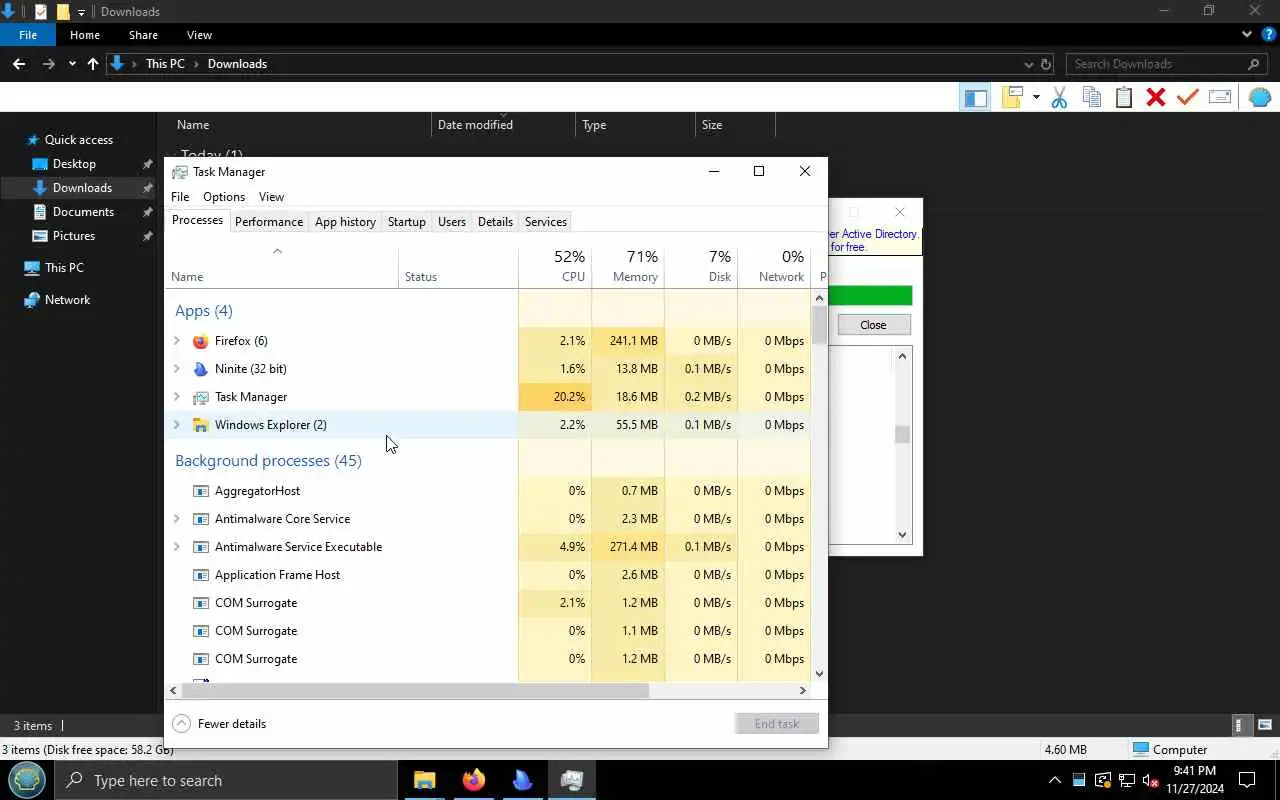Image resolution: width=1280 pixels, height=800 pixels.
Task: Switch Explorer to large icons view
Action: 1265,725
